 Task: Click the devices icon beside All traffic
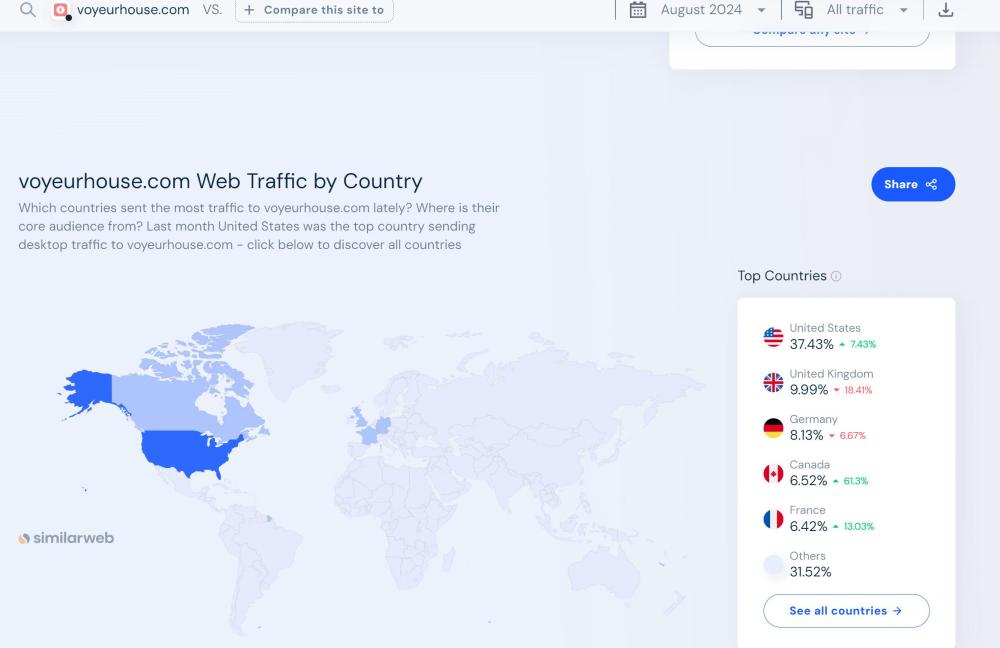804,10
